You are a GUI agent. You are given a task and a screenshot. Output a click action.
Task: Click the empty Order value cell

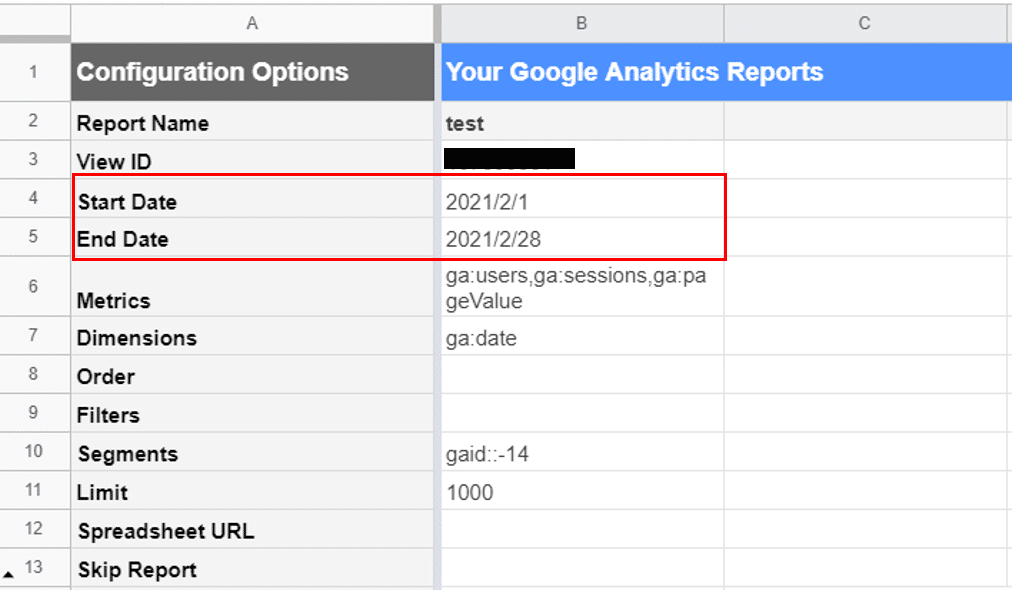(581, 377)
